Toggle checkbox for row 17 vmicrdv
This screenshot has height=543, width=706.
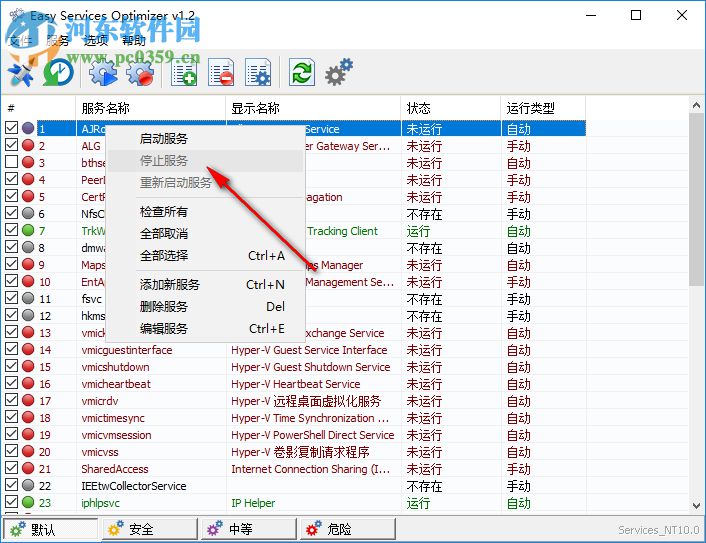(x=12, y=400)
